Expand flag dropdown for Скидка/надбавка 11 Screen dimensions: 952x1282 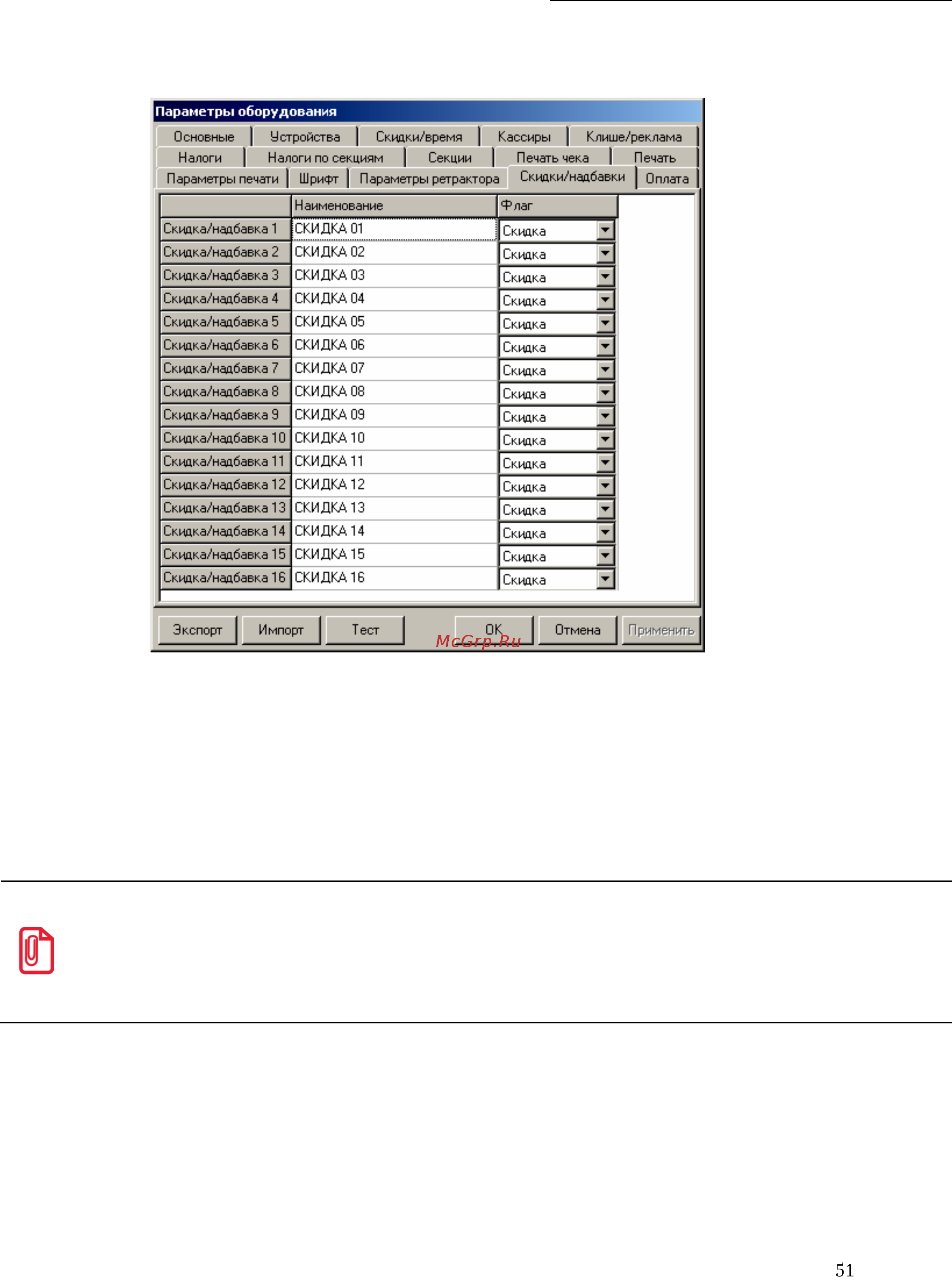coord(605,463)
